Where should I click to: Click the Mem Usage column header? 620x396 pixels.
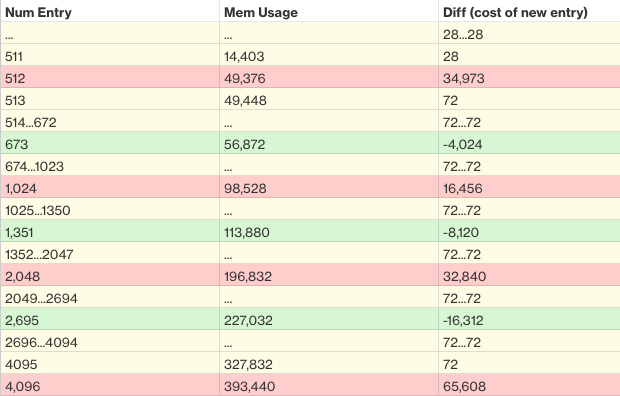point(329,11)
